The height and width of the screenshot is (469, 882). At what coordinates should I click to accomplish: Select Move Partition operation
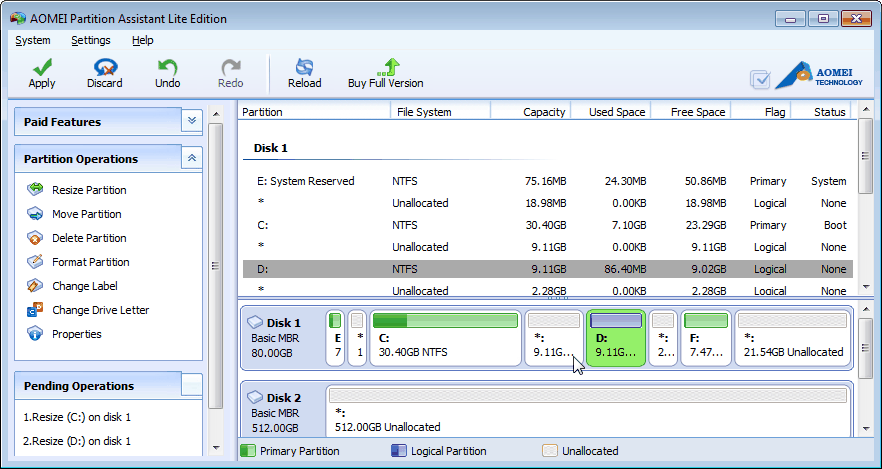(87, 214)
